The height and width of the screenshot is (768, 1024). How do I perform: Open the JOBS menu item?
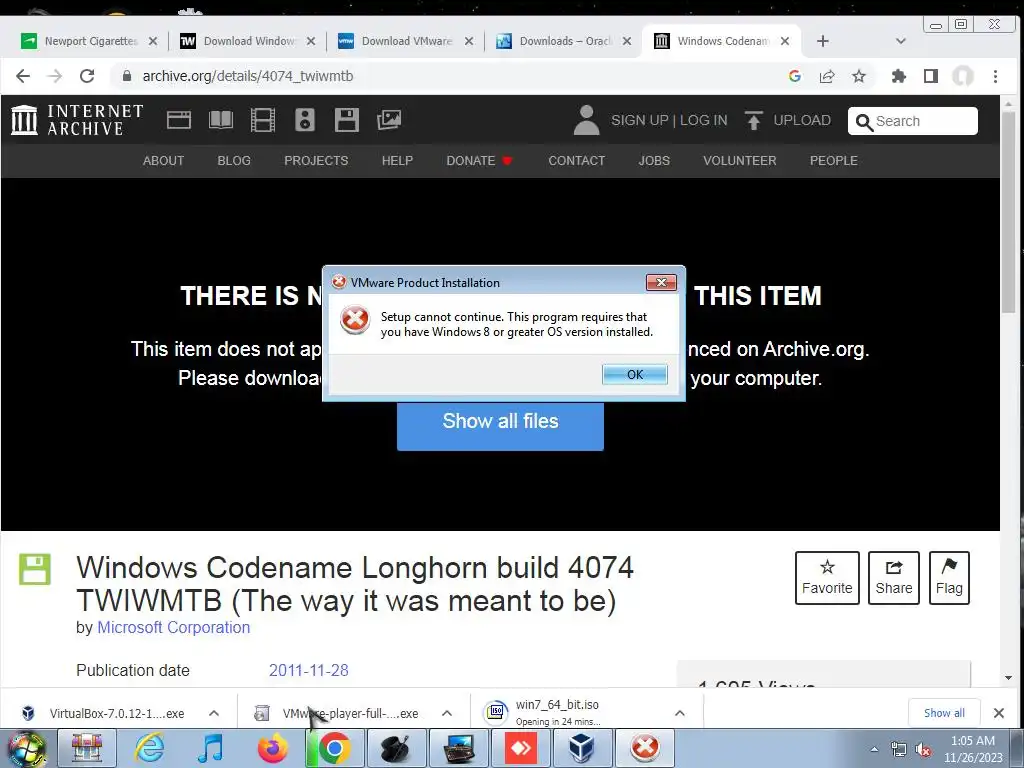pos(654,161)
